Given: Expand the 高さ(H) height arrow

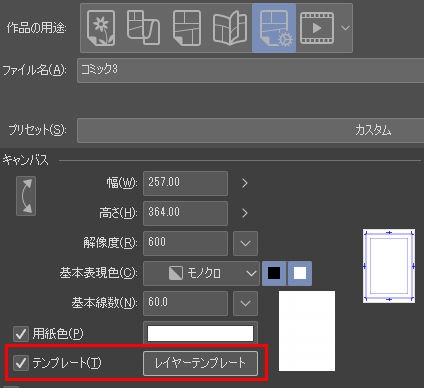Looking at the screenshot, I should coord(245,213).
